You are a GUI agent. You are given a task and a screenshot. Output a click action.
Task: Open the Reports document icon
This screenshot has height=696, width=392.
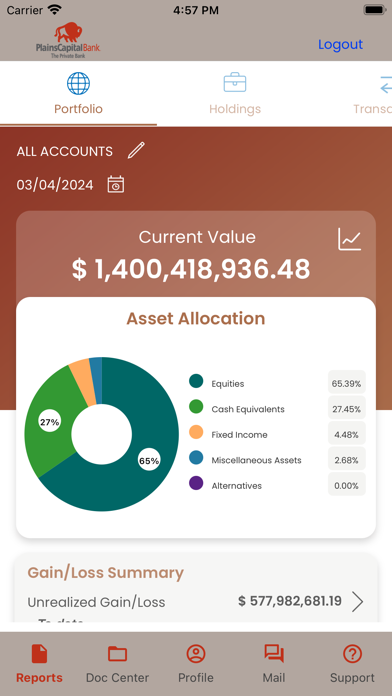(39, 654)
